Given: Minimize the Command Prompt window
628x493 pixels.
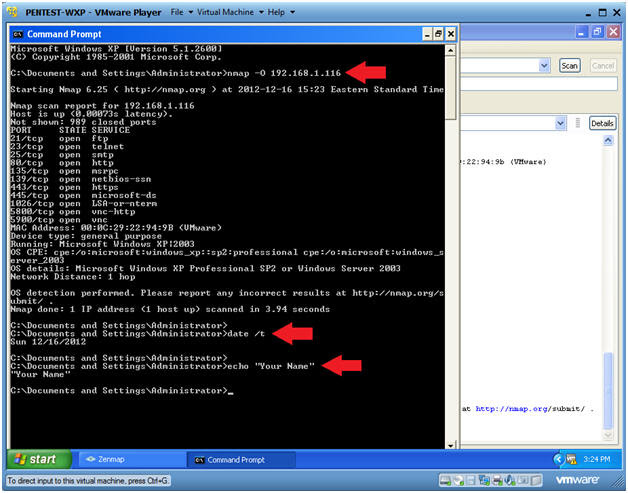Looking at the screenshot, I should tap(427, 34).
